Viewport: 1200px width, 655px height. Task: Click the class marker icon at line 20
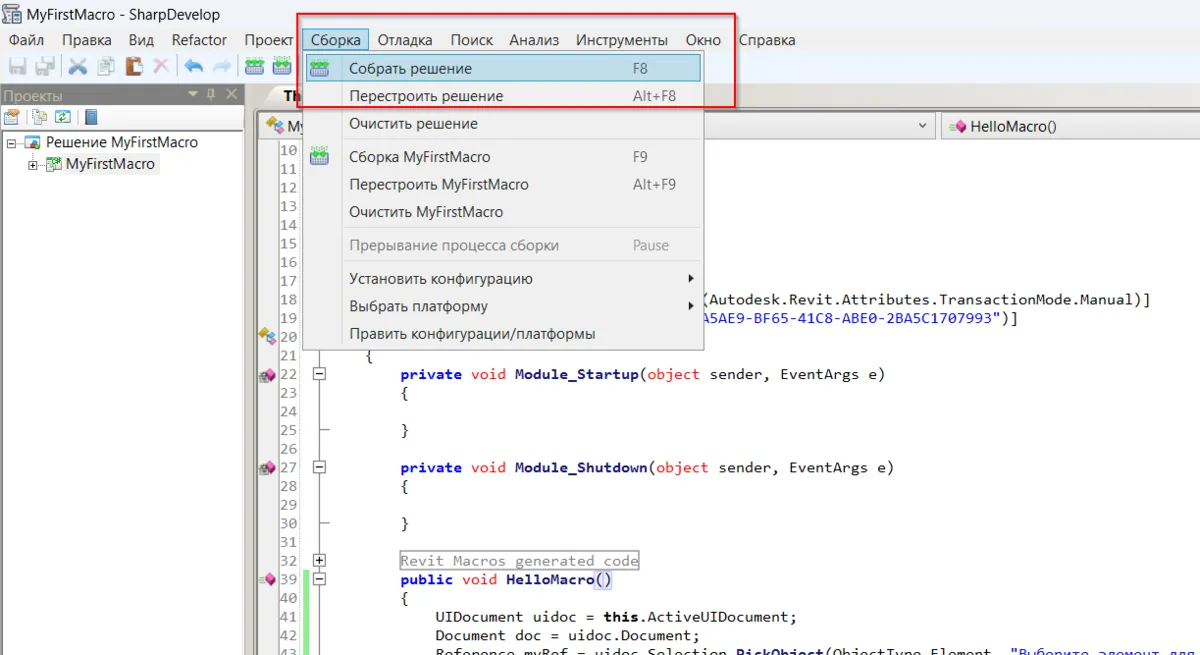click(266, 336)
